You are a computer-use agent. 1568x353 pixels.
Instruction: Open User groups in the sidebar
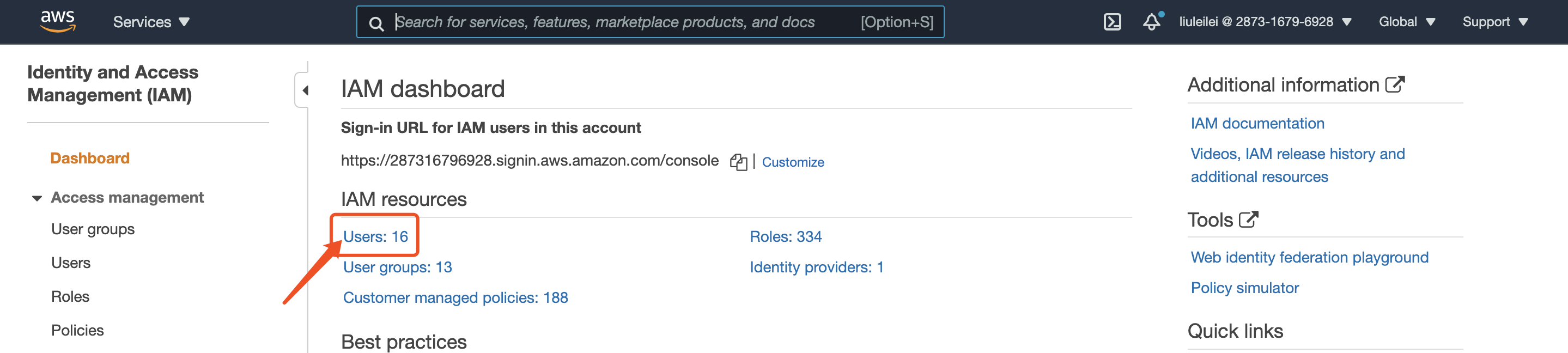(93, 229)
